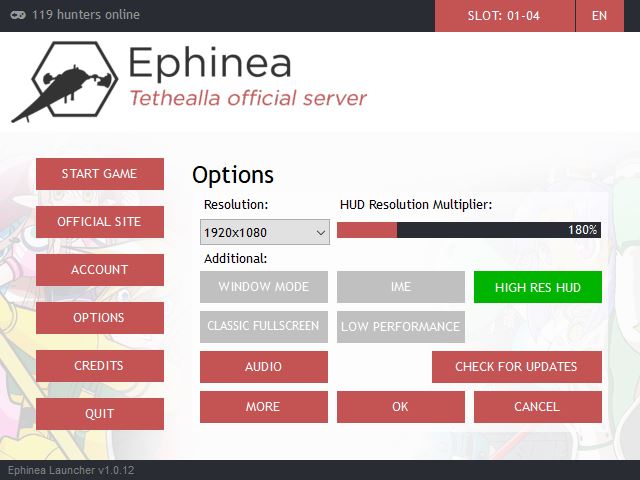Click the 180% multiplier value
Image resolution: width=640 pixels, height=480 pixels.
click(582, 230)
